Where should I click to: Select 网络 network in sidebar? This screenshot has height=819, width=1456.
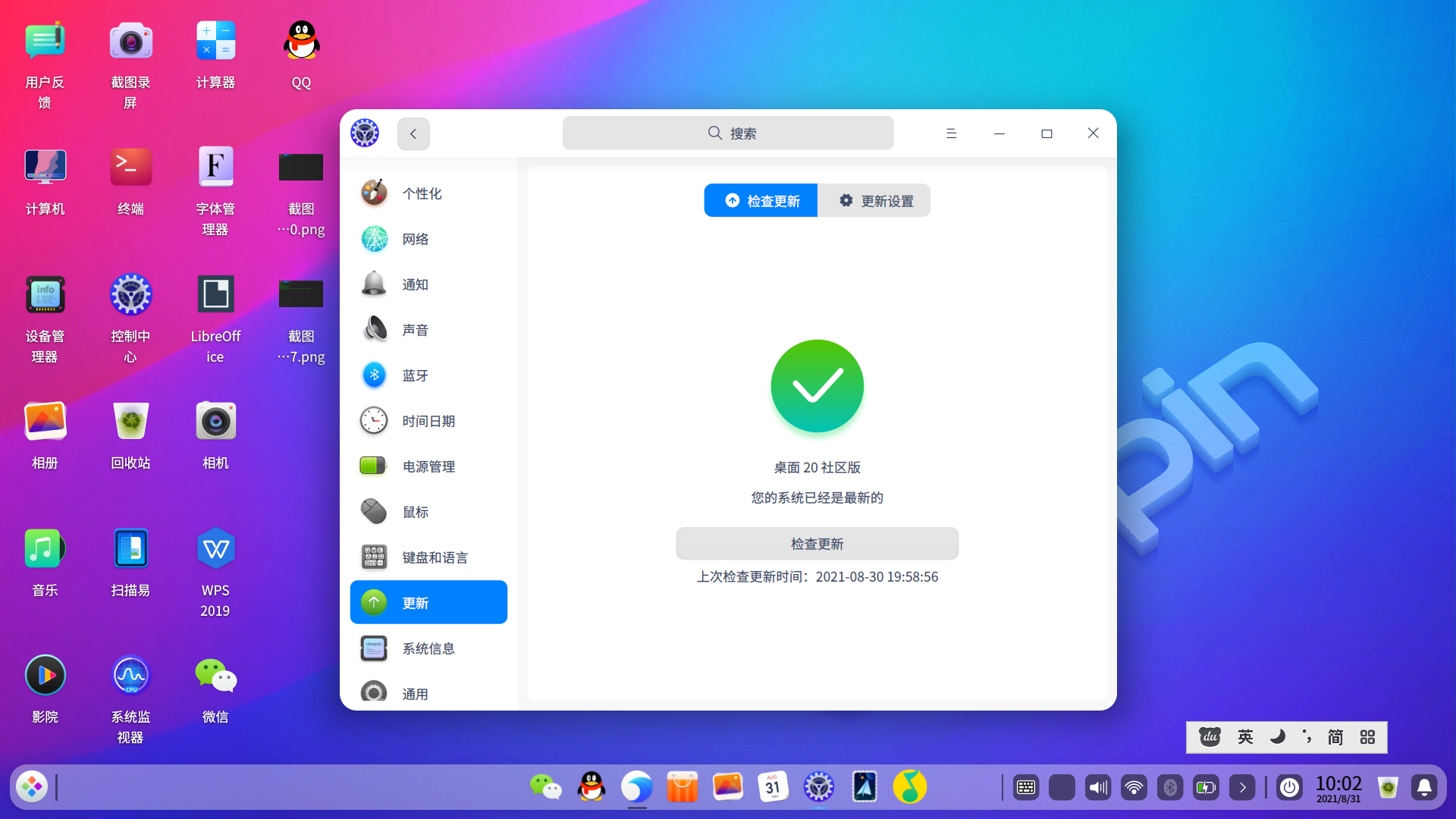pyautogui.click(x=415, y=239)
